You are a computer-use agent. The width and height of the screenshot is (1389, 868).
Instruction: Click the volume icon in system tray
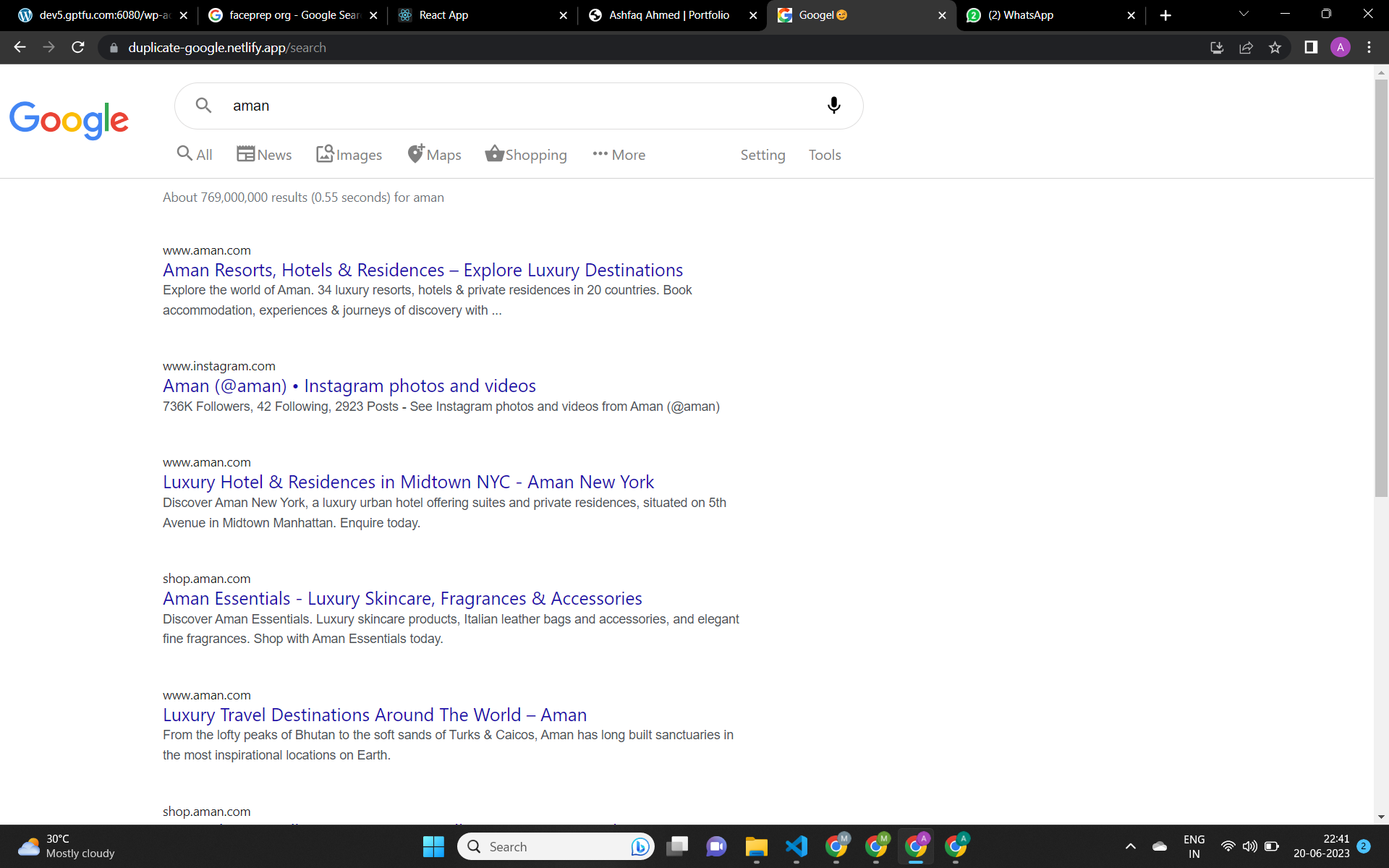click(1249, 846)
